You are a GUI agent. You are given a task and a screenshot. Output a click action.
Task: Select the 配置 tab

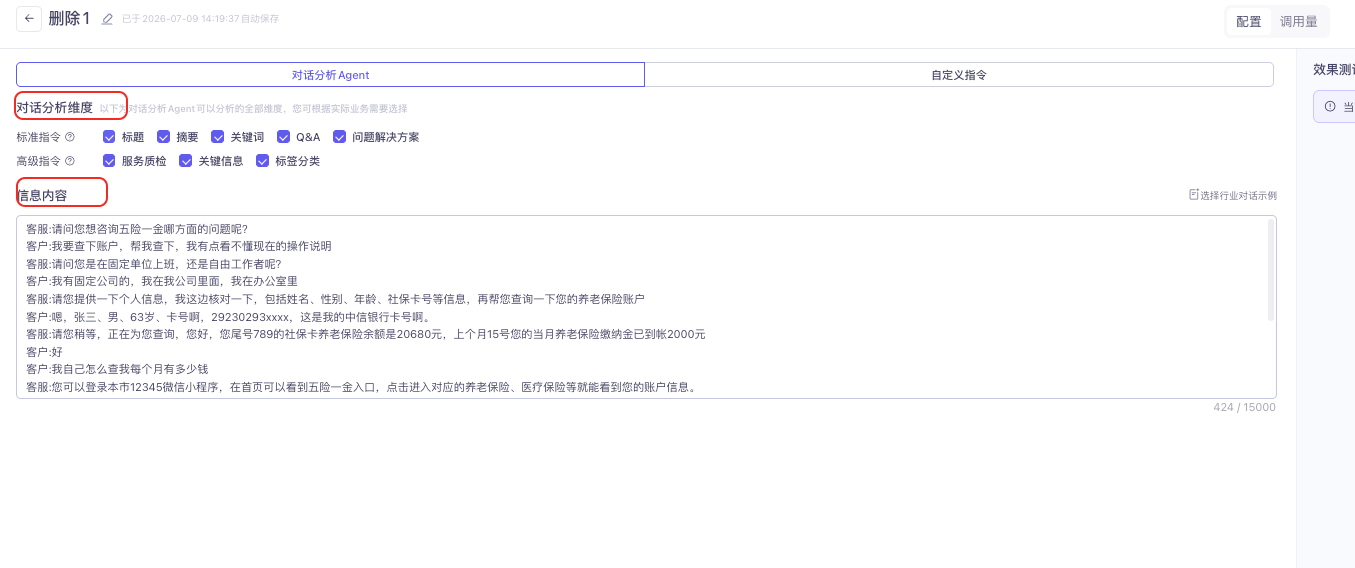pyautogui.click(x=1249, y=21)
